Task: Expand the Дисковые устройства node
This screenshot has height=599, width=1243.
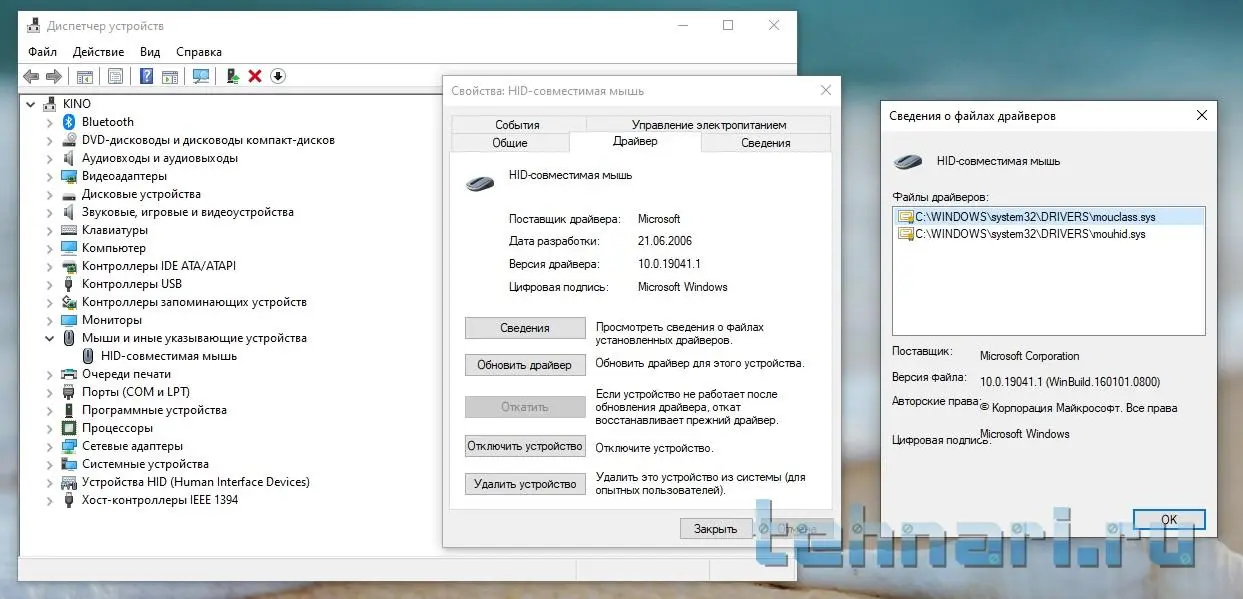Action: tap(50, 194)
